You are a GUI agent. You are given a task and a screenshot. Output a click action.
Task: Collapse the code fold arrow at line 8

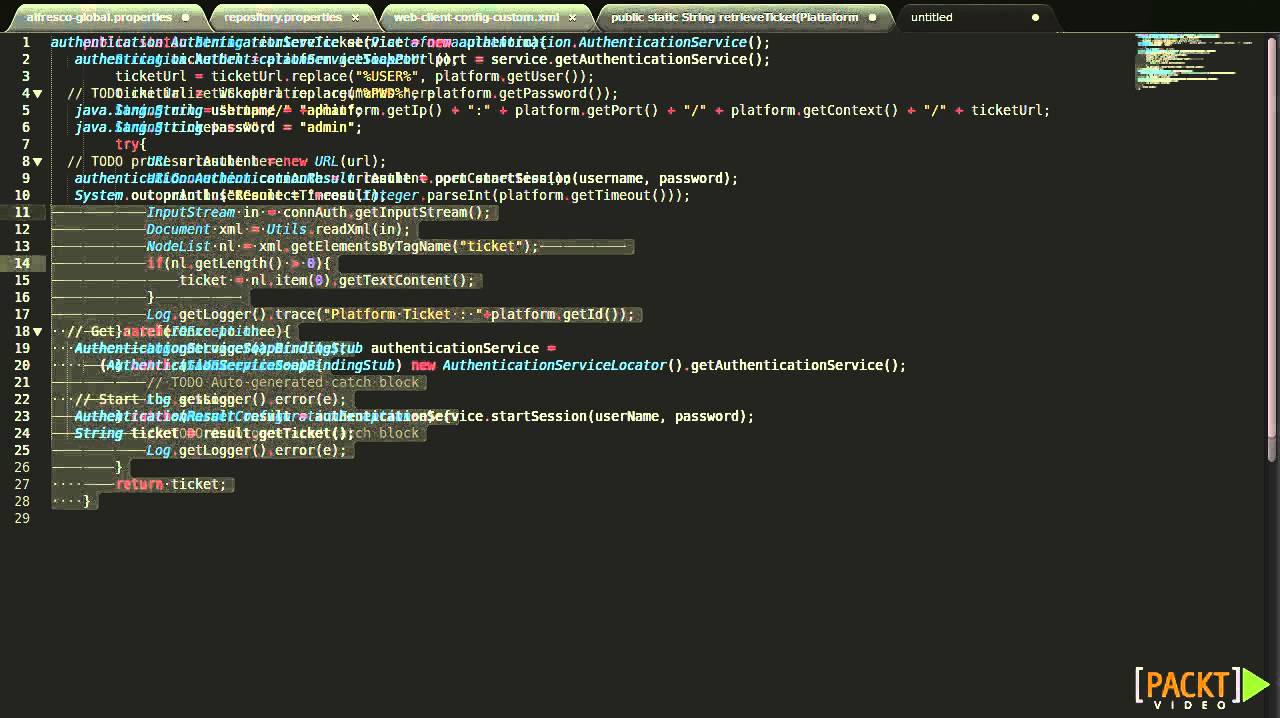click(x=38, y=161)
